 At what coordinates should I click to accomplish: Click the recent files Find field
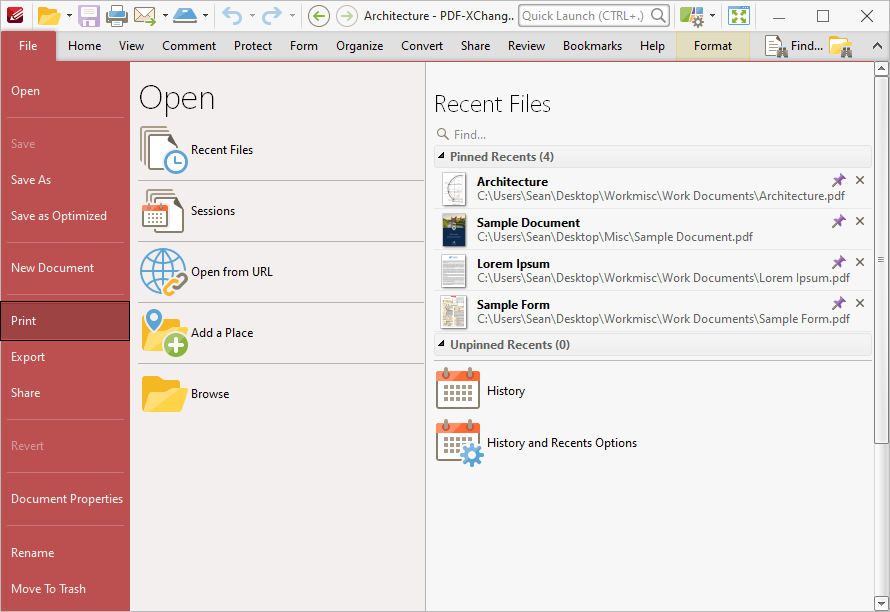coord(653,135)
